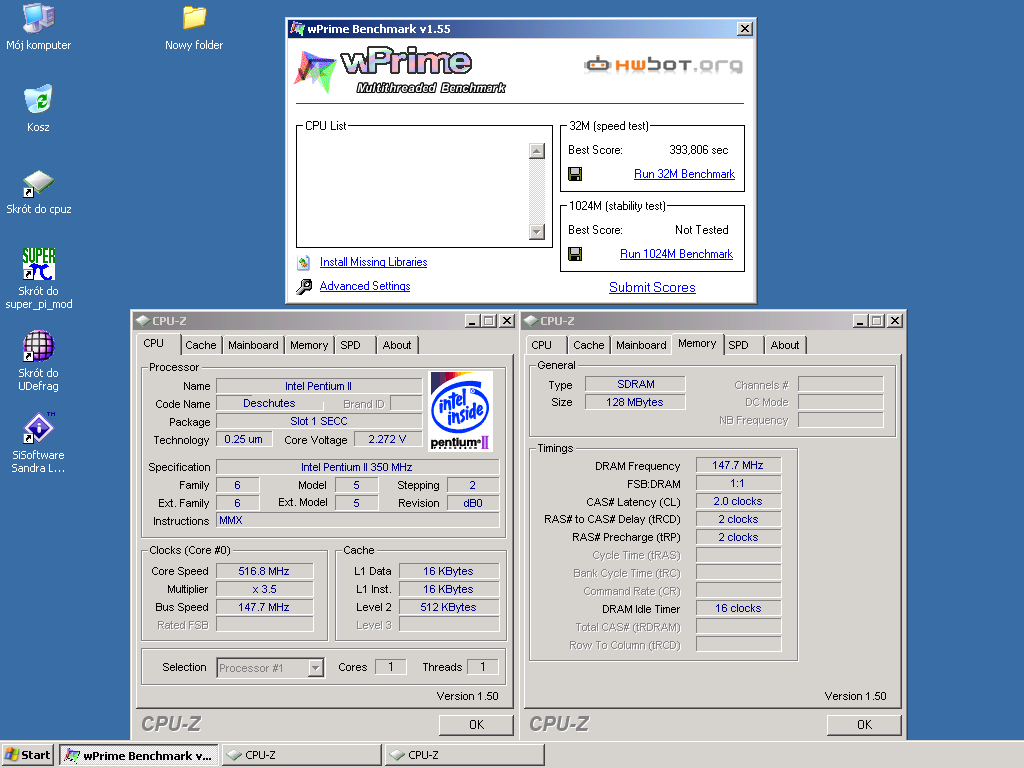Switch to Mainboard tab in right CPU-Z window
The height and width of the screenshot is (768, 1024).
tap(641, 345)
